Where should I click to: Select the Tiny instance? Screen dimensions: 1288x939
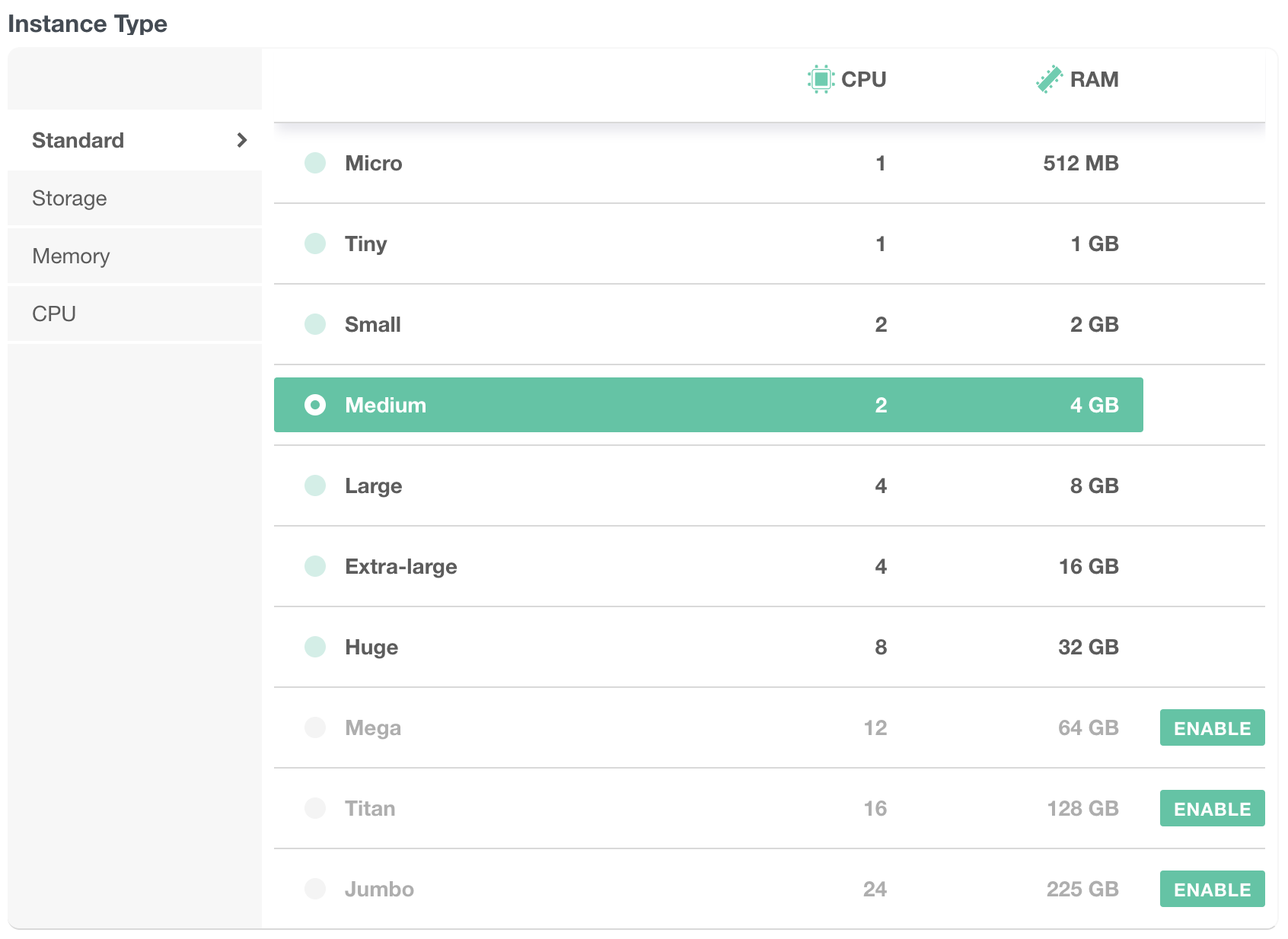314,244
